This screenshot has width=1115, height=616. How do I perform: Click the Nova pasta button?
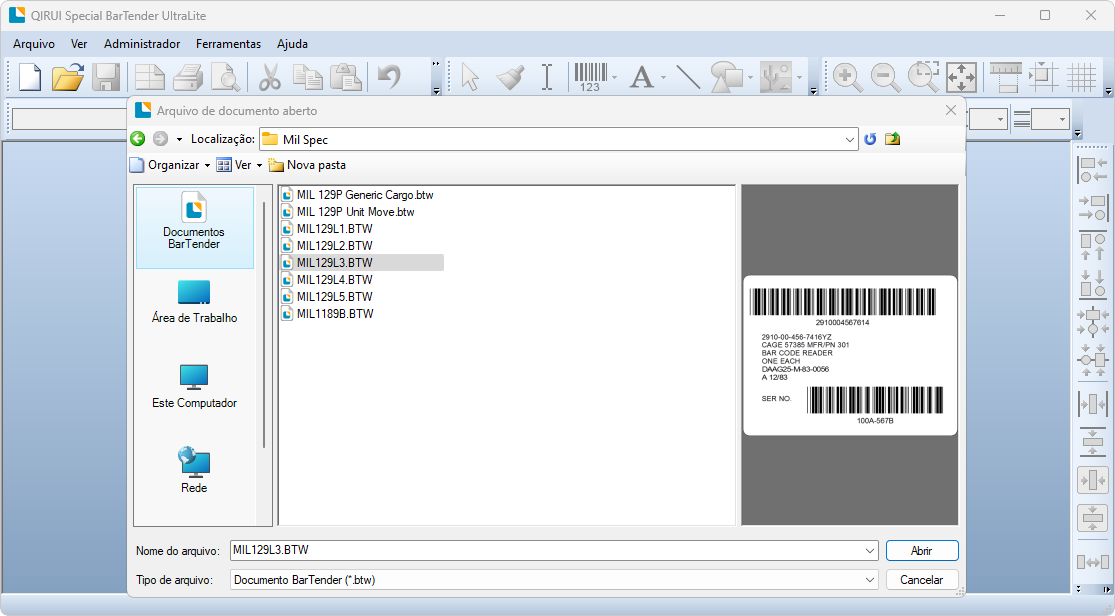tap(307, 165)
